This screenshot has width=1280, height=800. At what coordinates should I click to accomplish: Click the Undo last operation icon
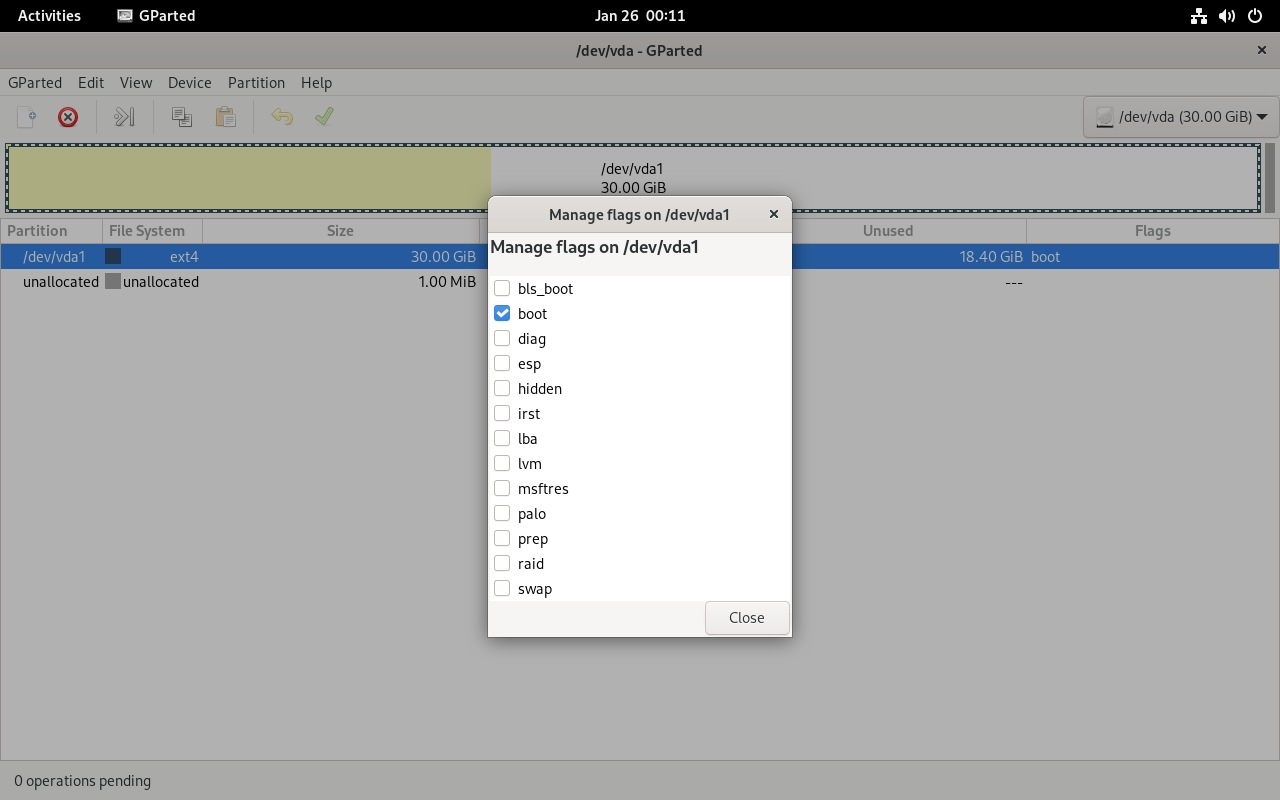282,117
